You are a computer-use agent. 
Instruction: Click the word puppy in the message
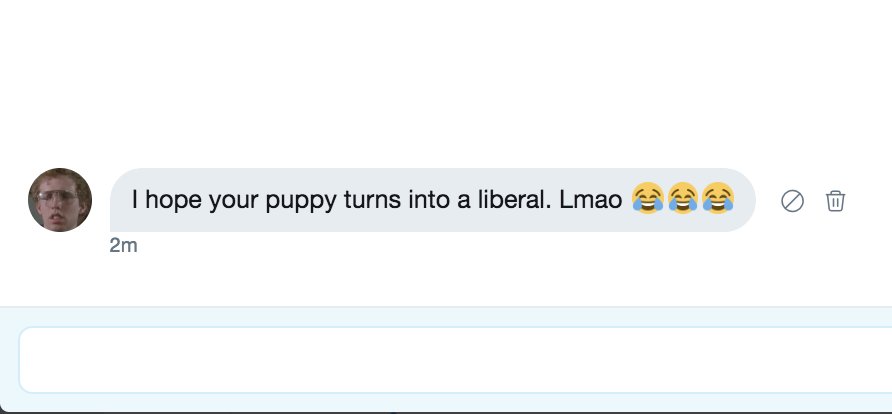click(x=301, y=201)
